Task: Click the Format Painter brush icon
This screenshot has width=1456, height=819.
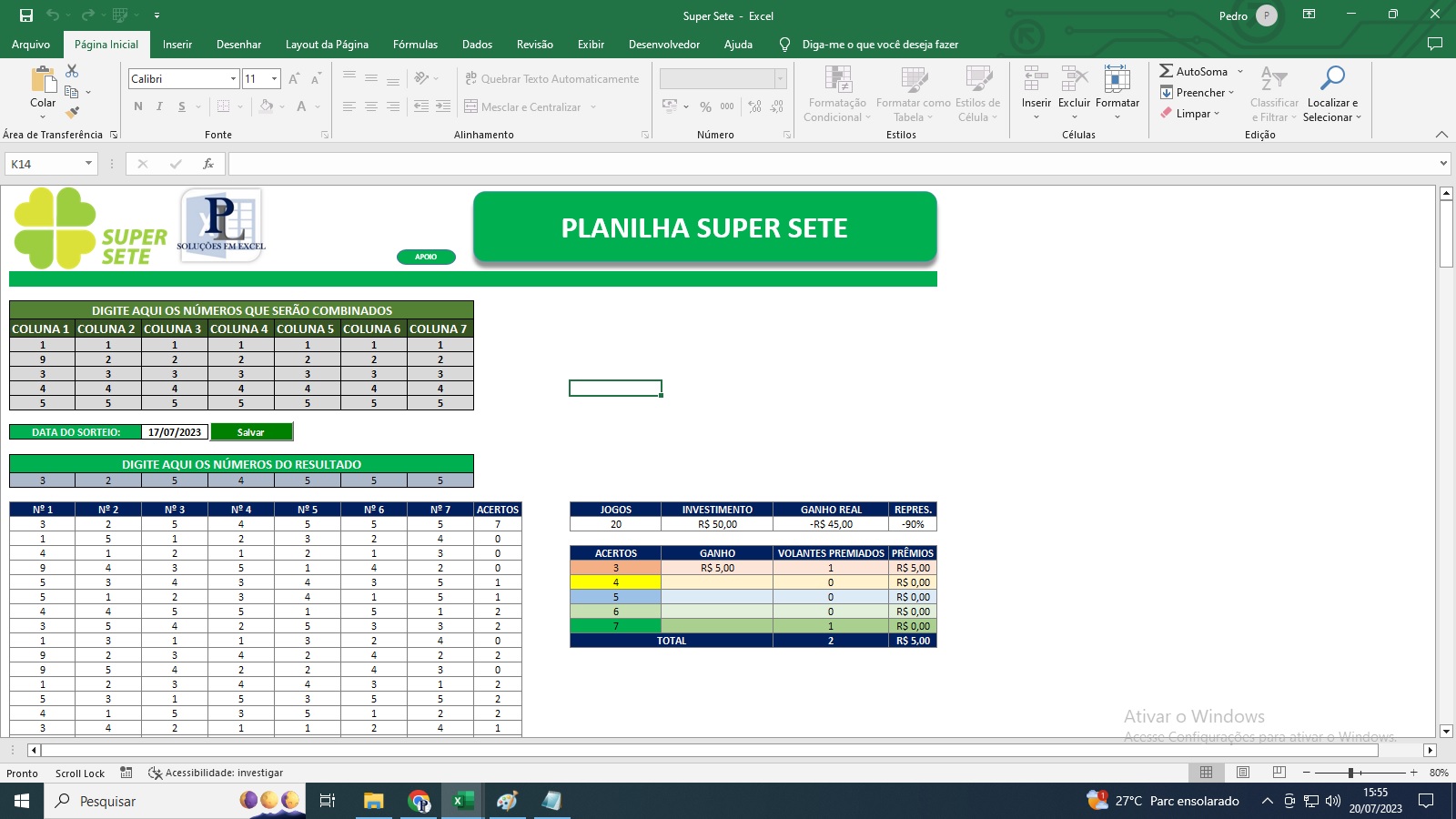Action: (72, 113)
